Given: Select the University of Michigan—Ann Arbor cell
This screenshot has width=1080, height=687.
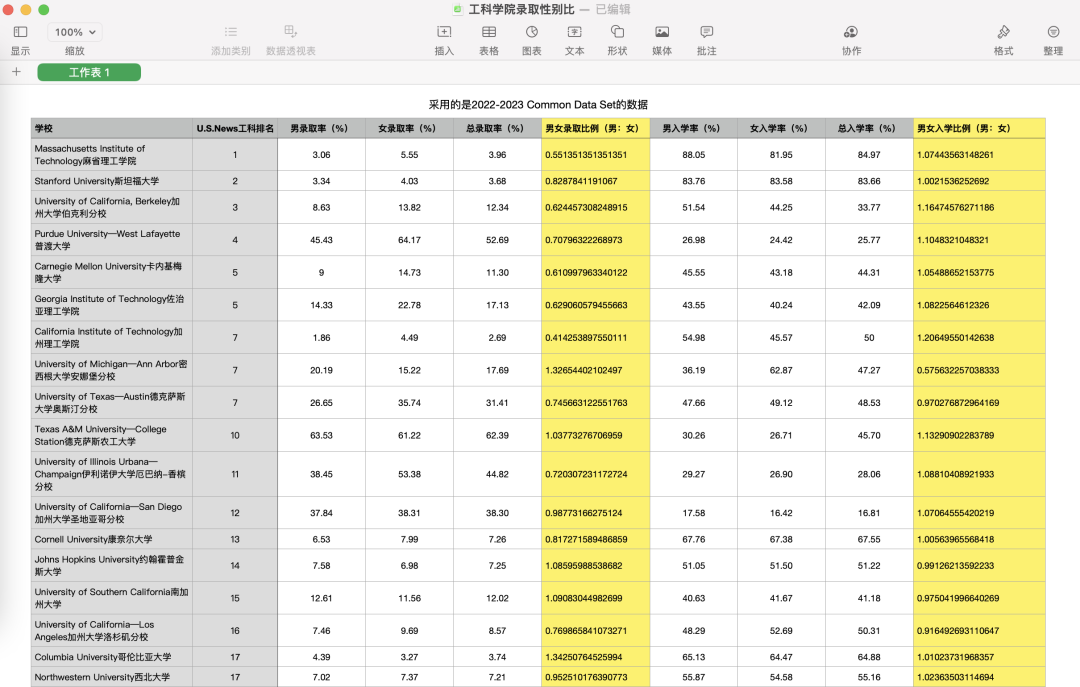Looking at the screenshot, I should (x=112, y=370).
